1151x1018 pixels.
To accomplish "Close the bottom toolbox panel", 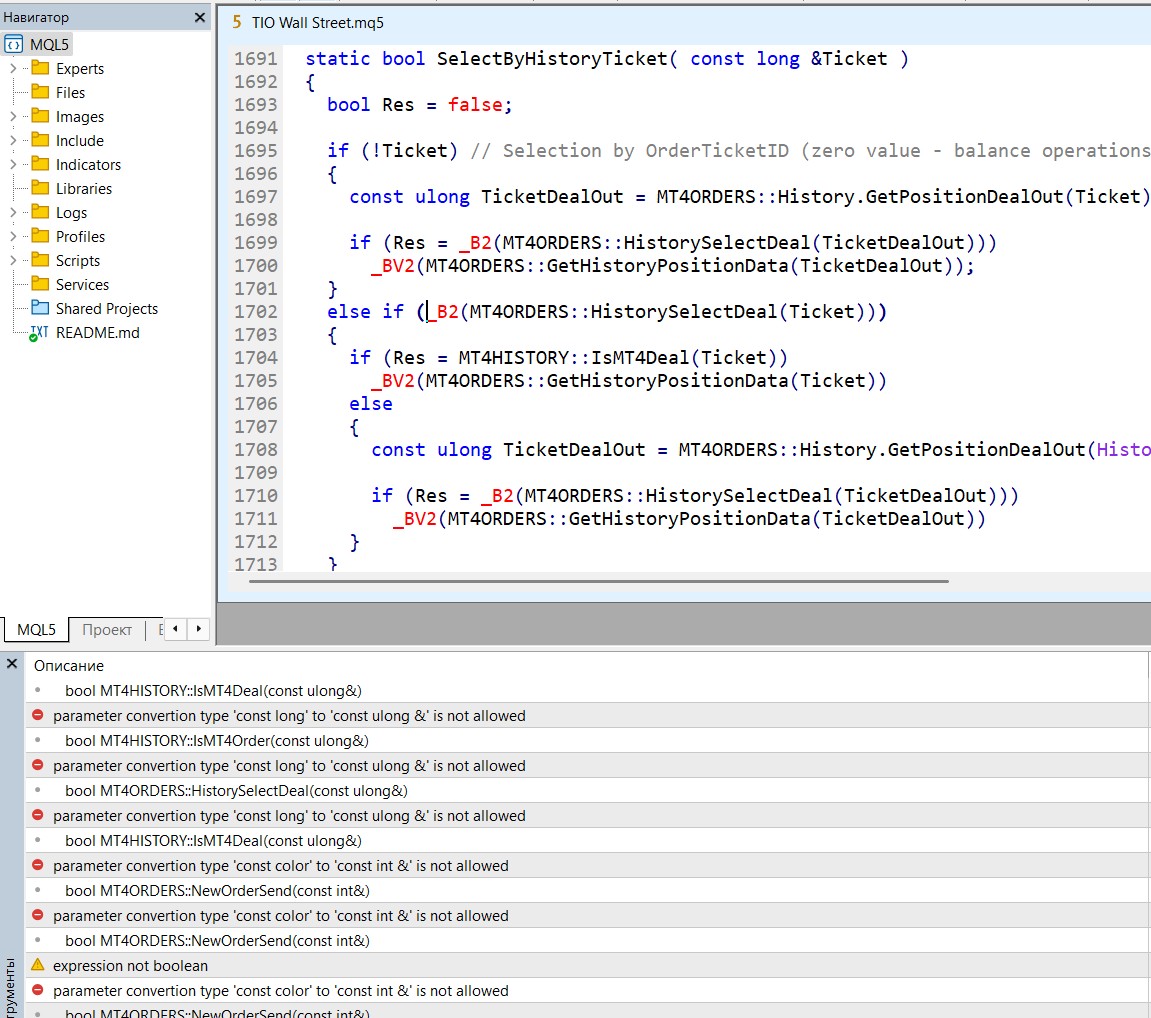I will click(x=12, y=664).
